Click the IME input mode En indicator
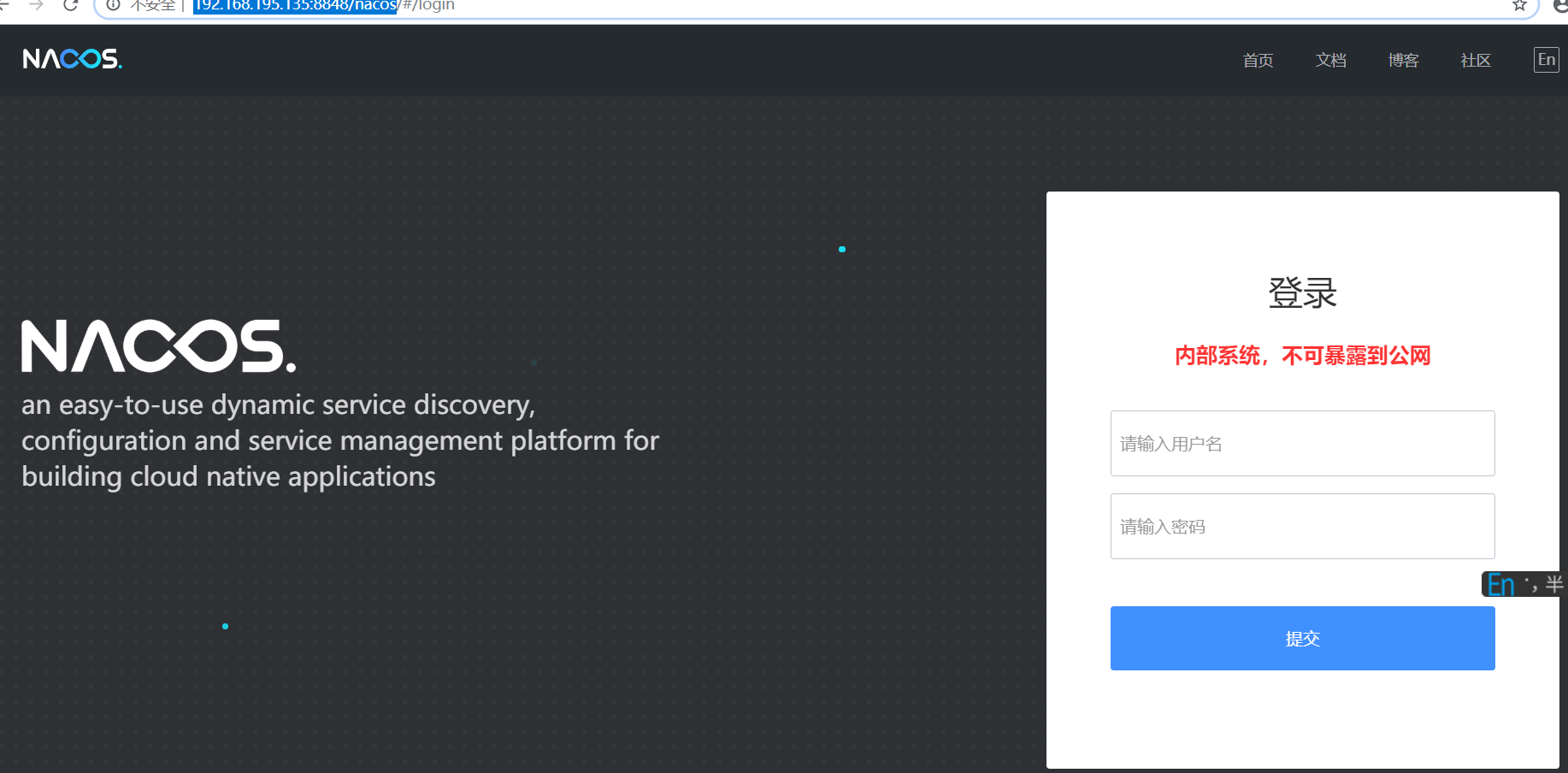Image resolution: width=1568 pixels, height=773 pixels. click(1500, 585)
